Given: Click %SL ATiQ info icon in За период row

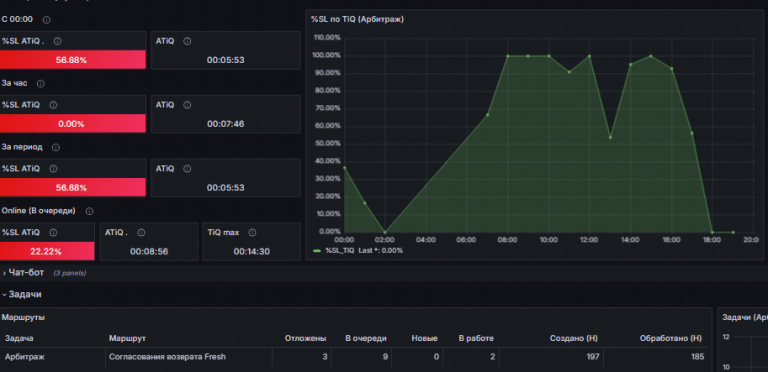Looking at the screenshot, I should (53, 169).
